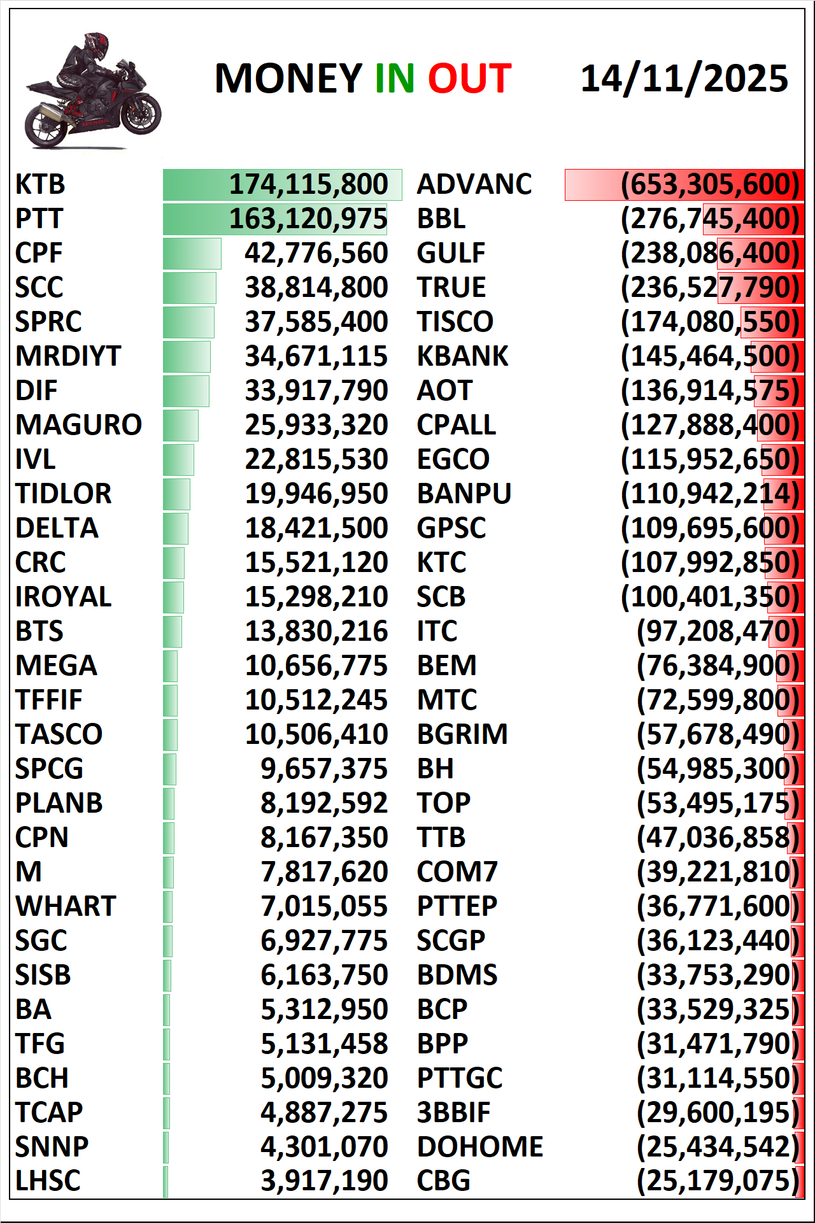The image size is (815, 1223).
Task: Click the motorcycle rider logo image
Action: pyautogui.click(x=92, y=88)
